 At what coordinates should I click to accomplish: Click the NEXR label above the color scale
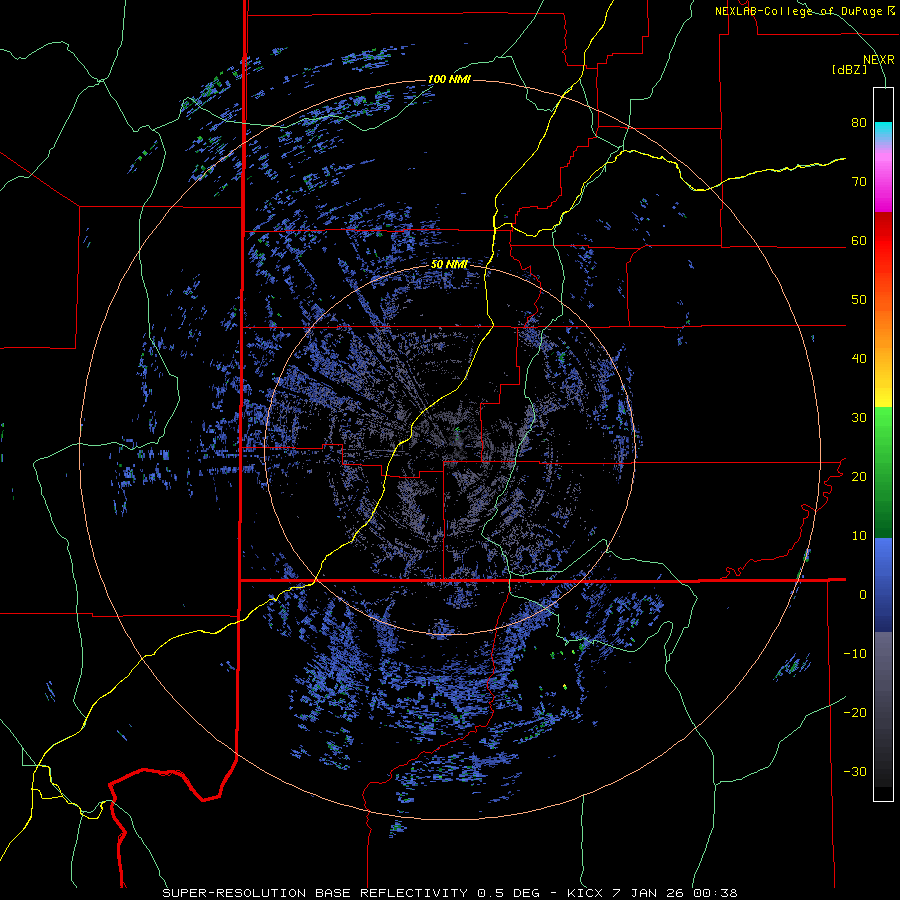pyautogui.click(x=879, y=59)
